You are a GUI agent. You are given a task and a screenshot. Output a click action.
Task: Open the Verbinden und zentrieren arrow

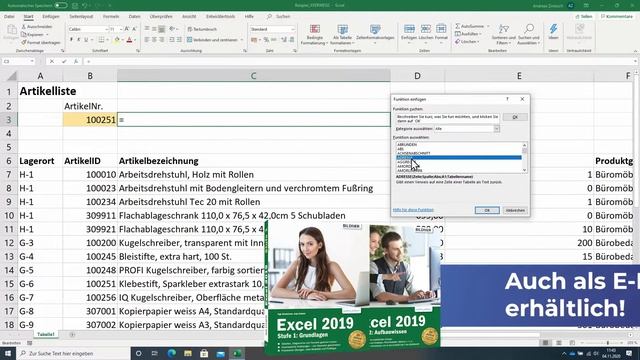tap(242, 40)
